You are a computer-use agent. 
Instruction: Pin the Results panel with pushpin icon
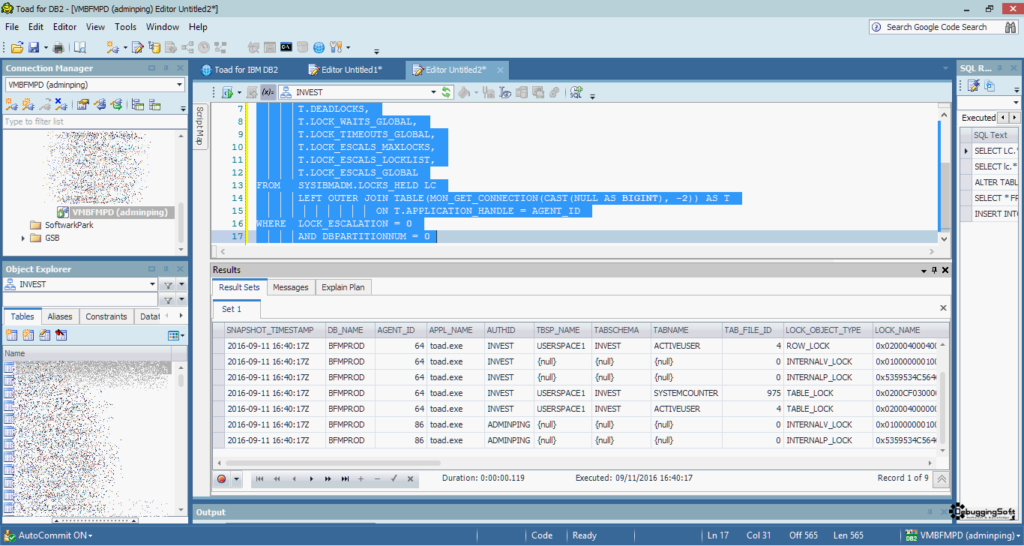click(x=935, y=270)
